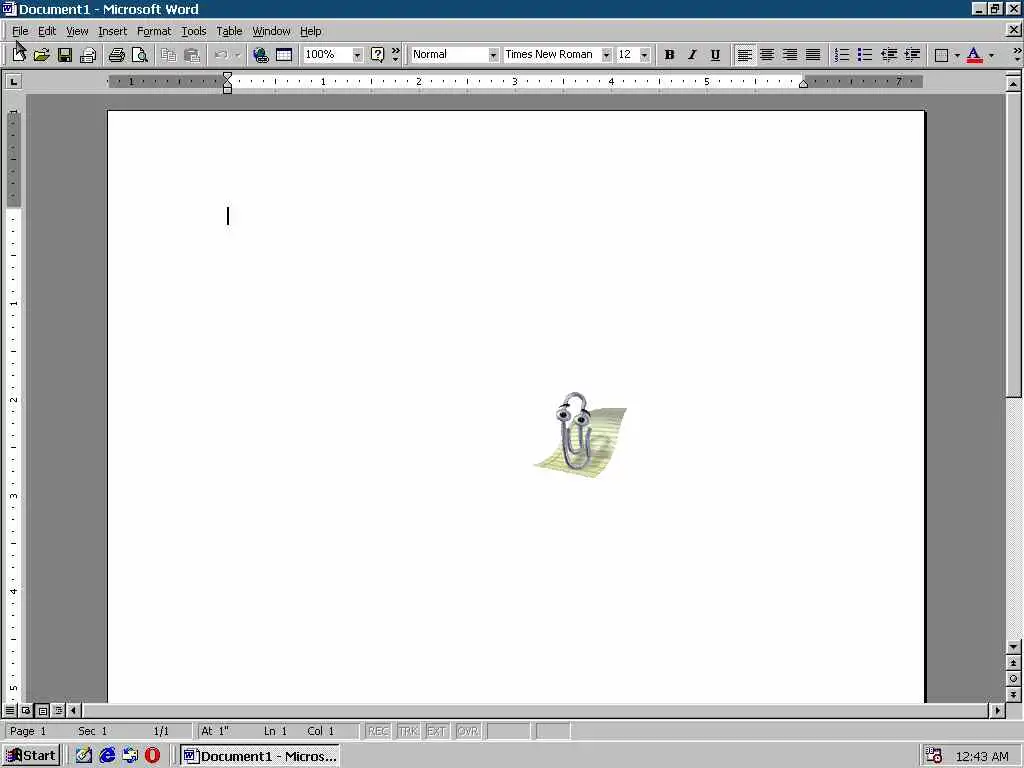
Task: Open the View menu
Action: tap(77, 31)
